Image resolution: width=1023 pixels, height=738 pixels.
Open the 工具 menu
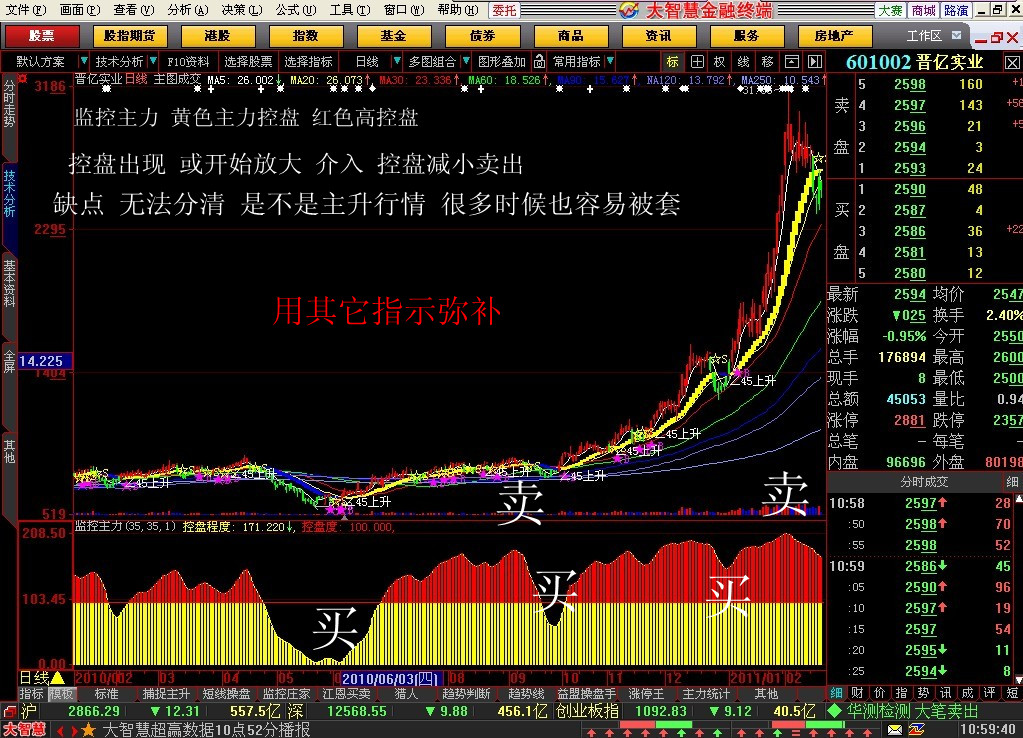[350, 10]
